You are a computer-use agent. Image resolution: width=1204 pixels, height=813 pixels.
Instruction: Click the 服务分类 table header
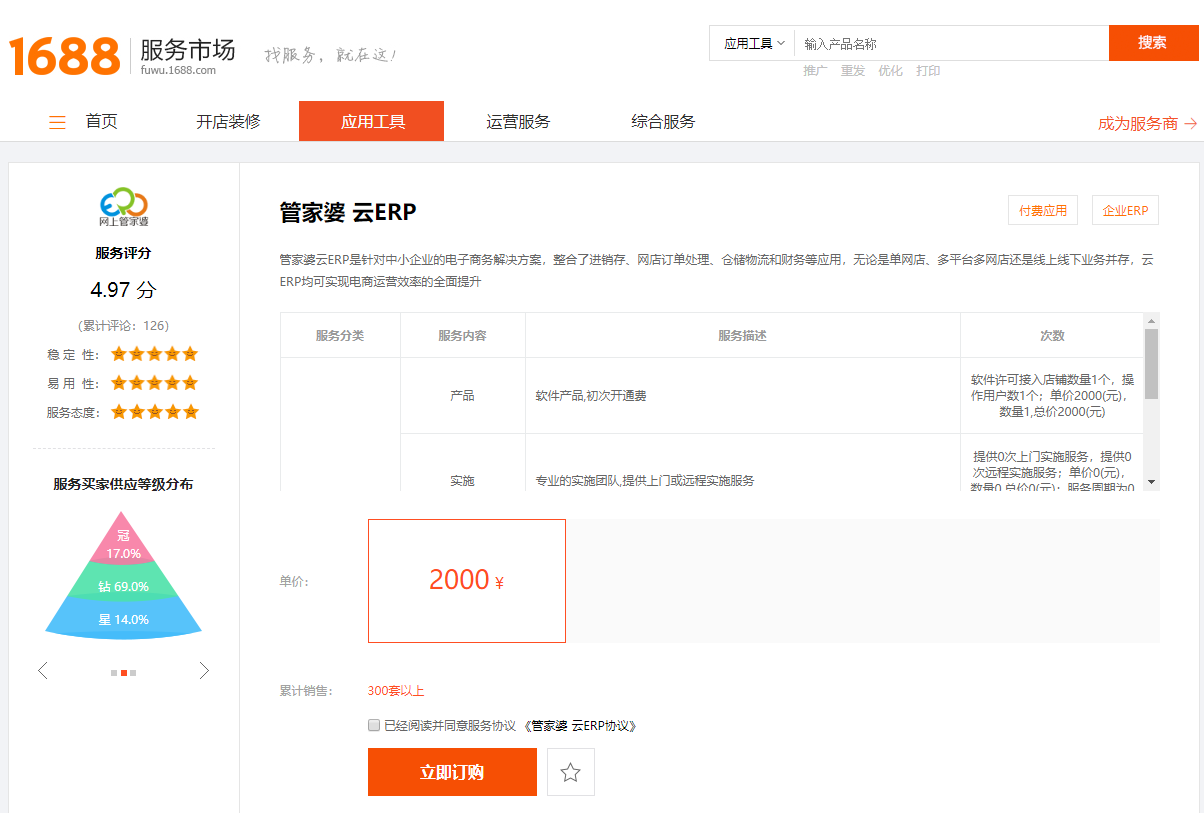point(340,336)
